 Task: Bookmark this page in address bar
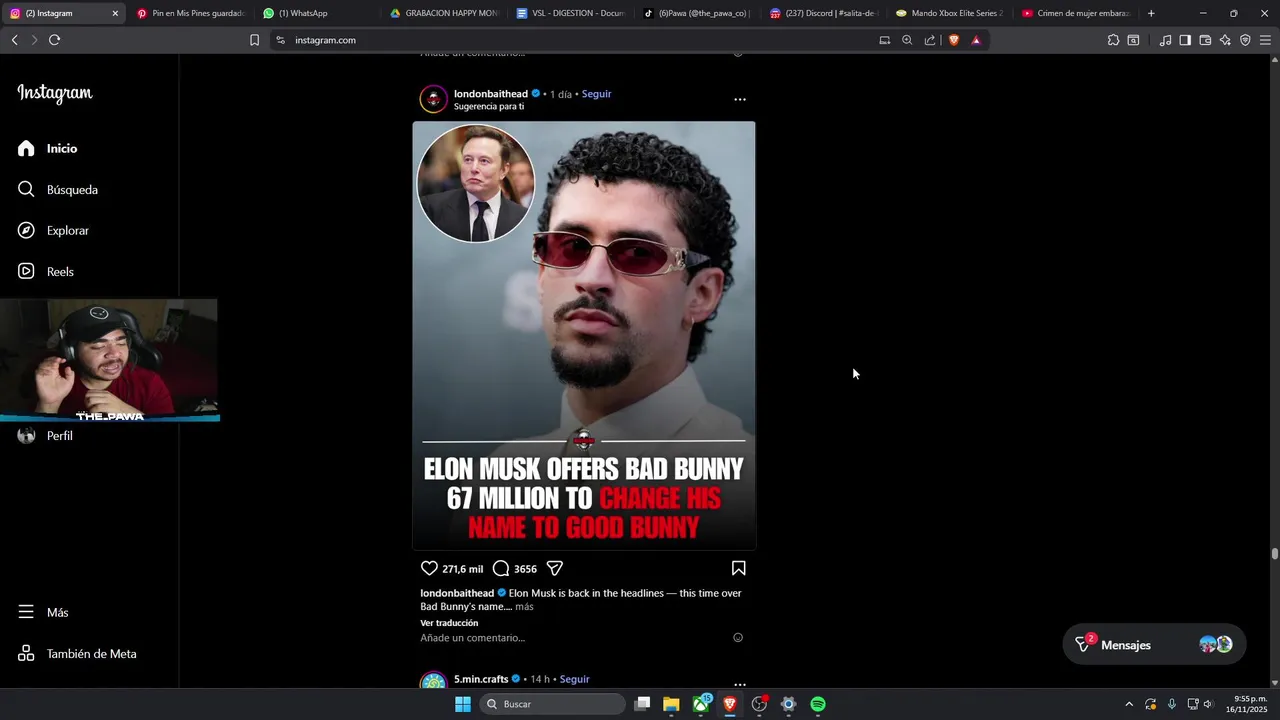click(x=254, y=40)
